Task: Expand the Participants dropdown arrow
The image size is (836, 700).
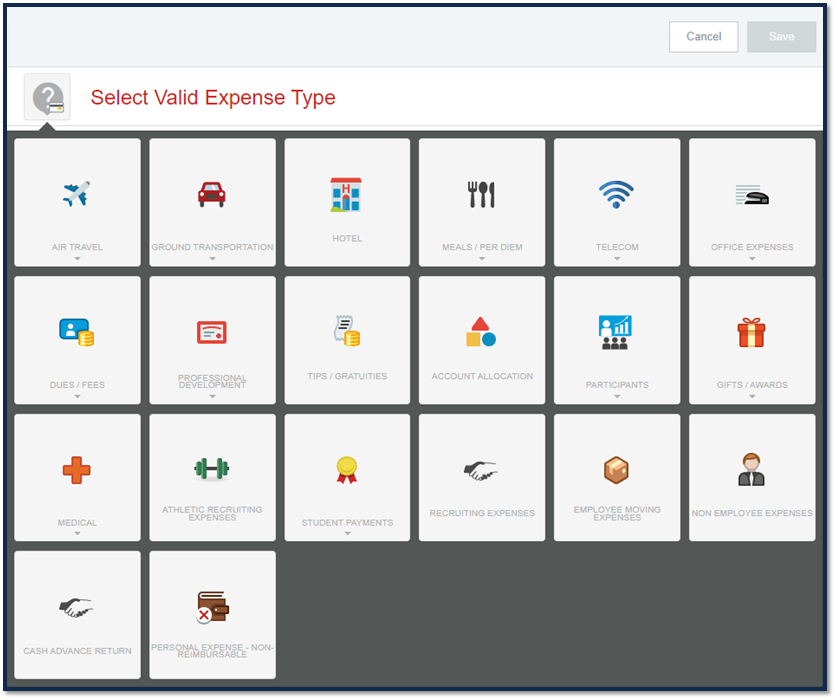Action: (x=617, y=396)
